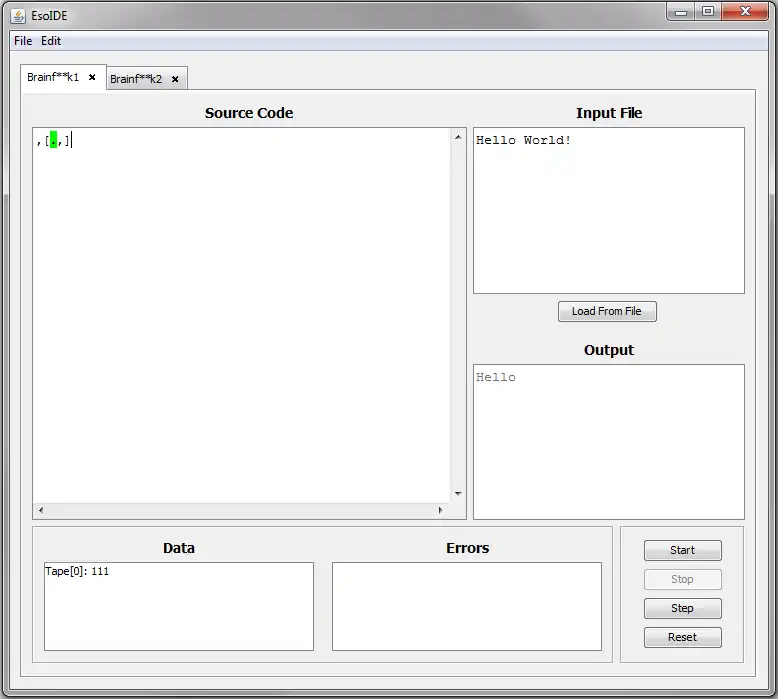Viewport: 778px width, 699px height.
Task: Click source code scroll left arrow
Action: (x=41, y=510)
